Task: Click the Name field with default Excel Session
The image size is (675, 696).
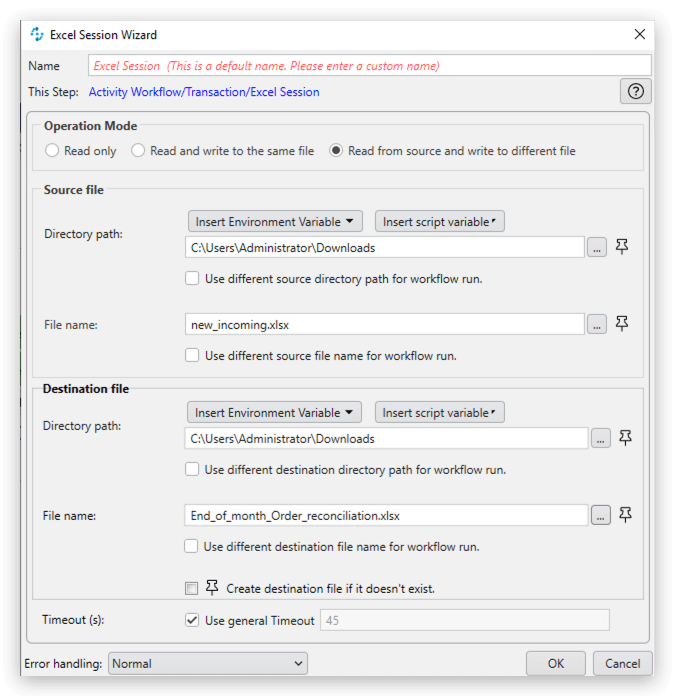Action: coord(370,66)
